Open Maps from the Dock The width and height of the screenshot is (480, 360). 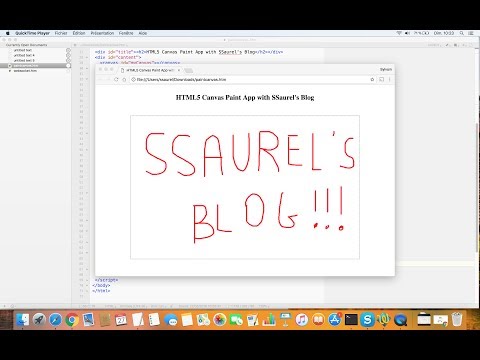click(203, 320)
